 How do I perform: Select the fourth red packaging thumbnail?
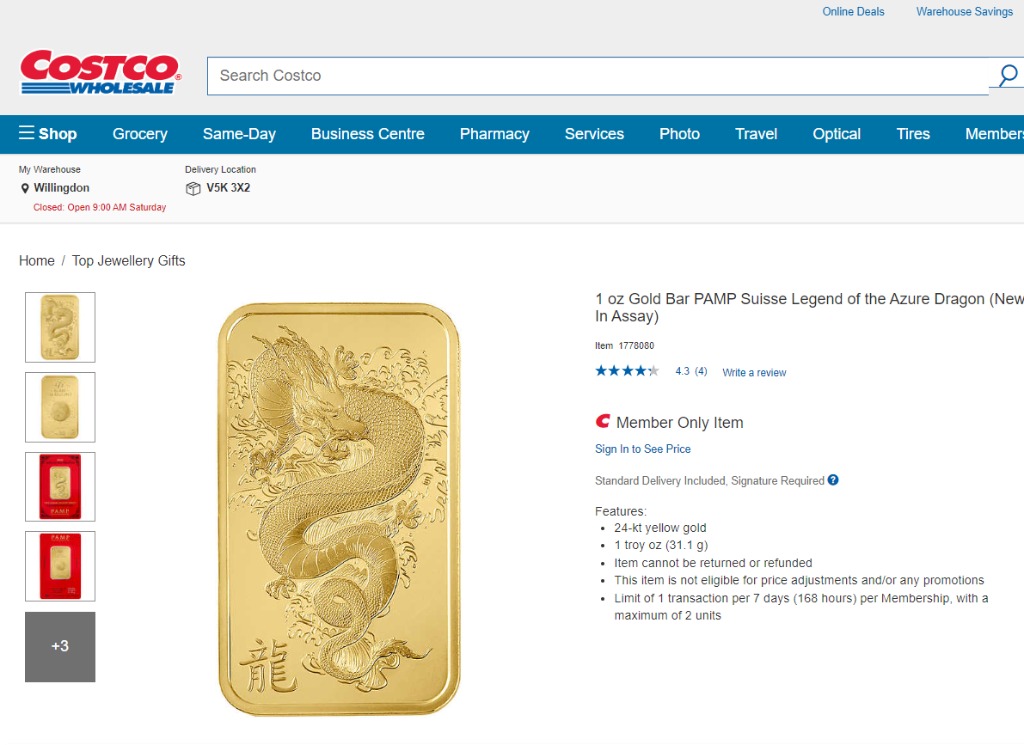tap(60, 566)
